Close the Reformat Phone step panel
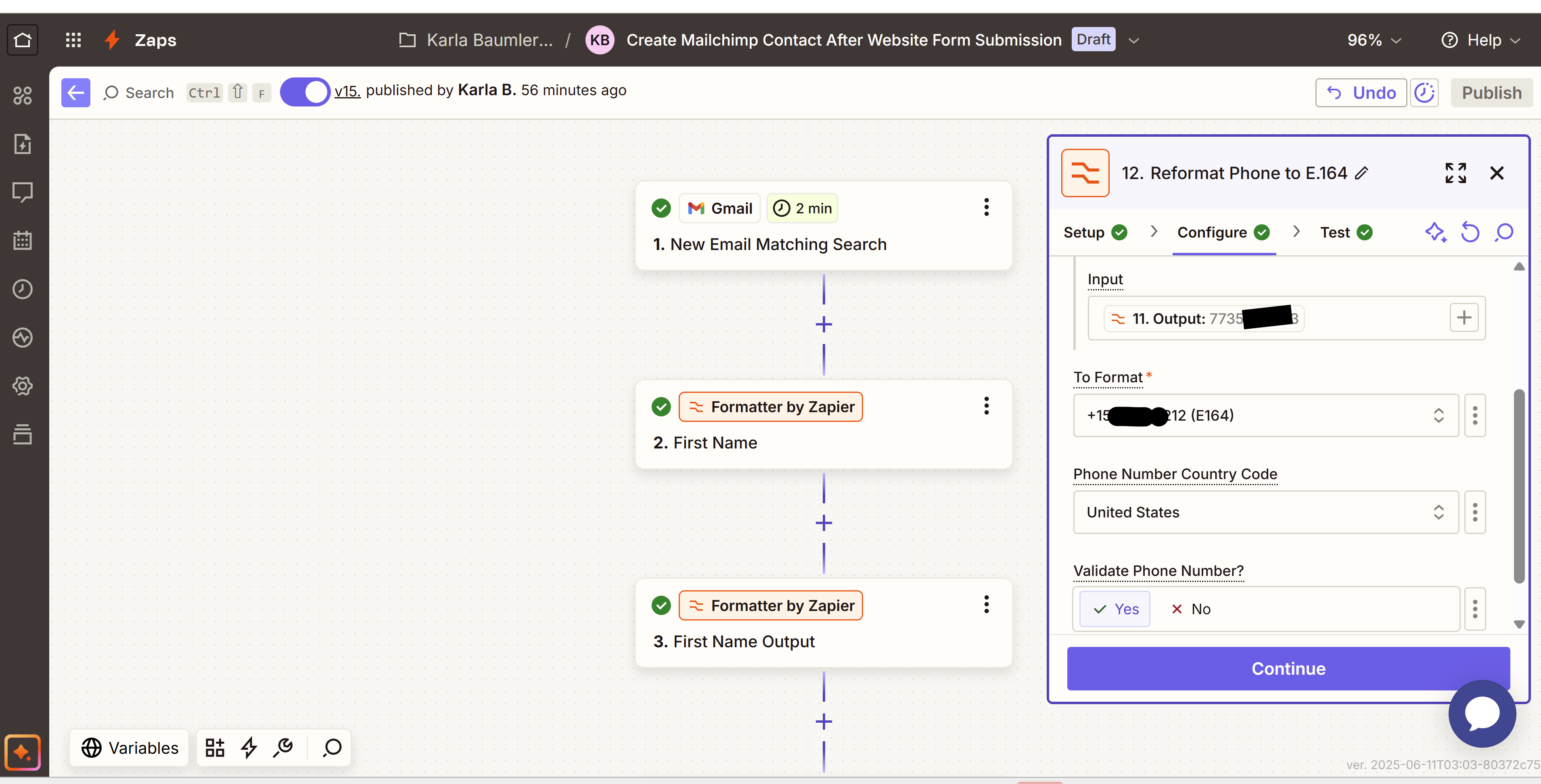Screen dimensions: 1541x784 point(1497,173)
